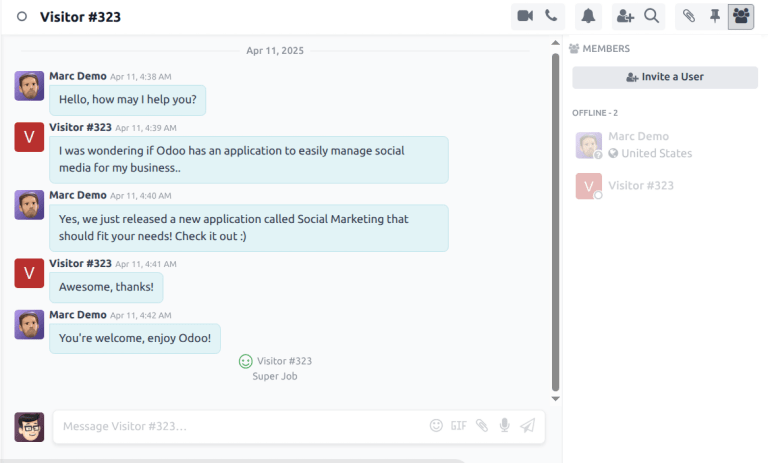
Task: Toggle the members list panel
Action: (741, 16)
